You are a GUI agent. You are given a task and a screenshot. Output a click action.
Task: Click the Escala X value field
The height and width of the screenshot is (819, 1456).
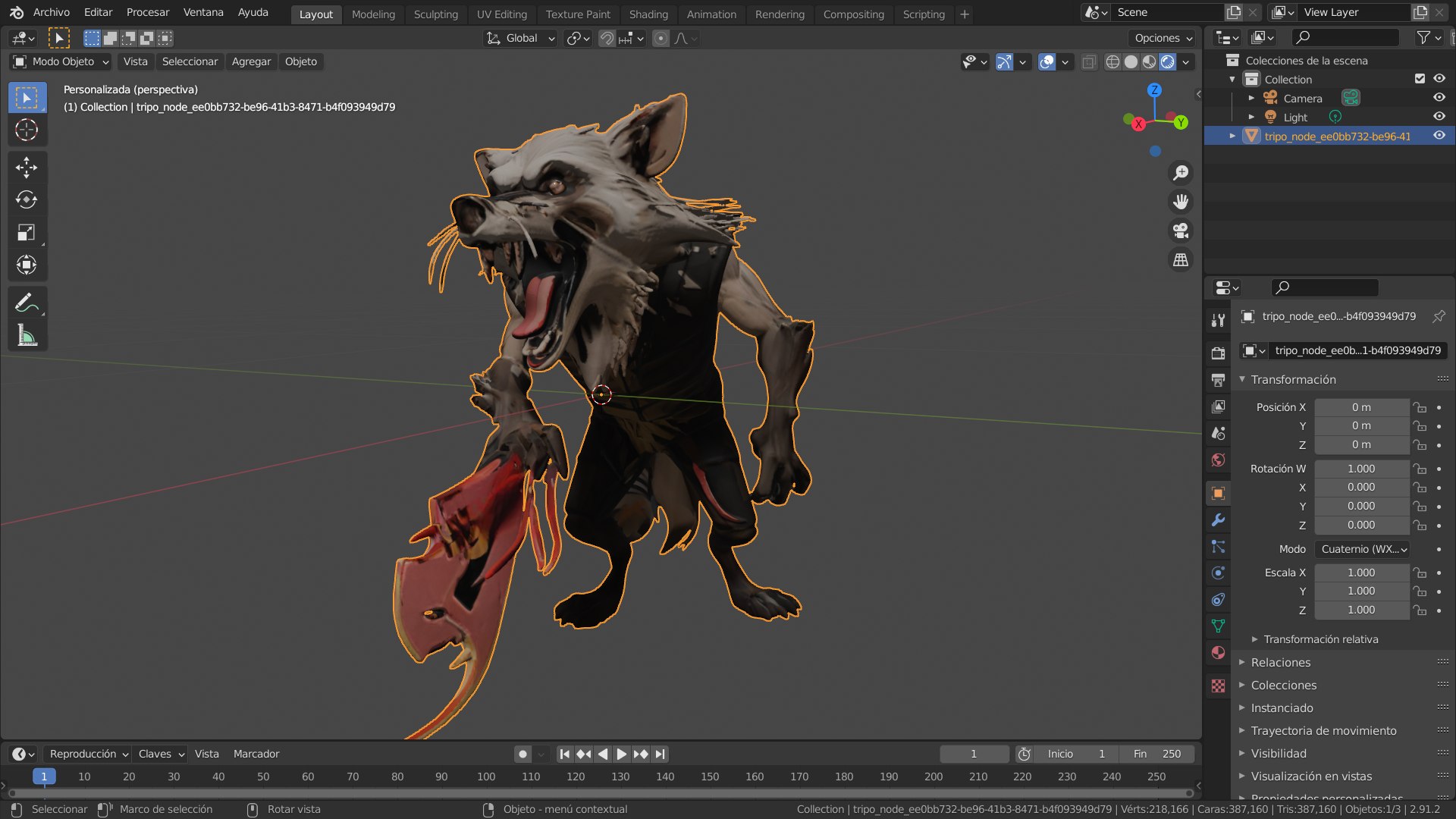tap(1361, 573)
